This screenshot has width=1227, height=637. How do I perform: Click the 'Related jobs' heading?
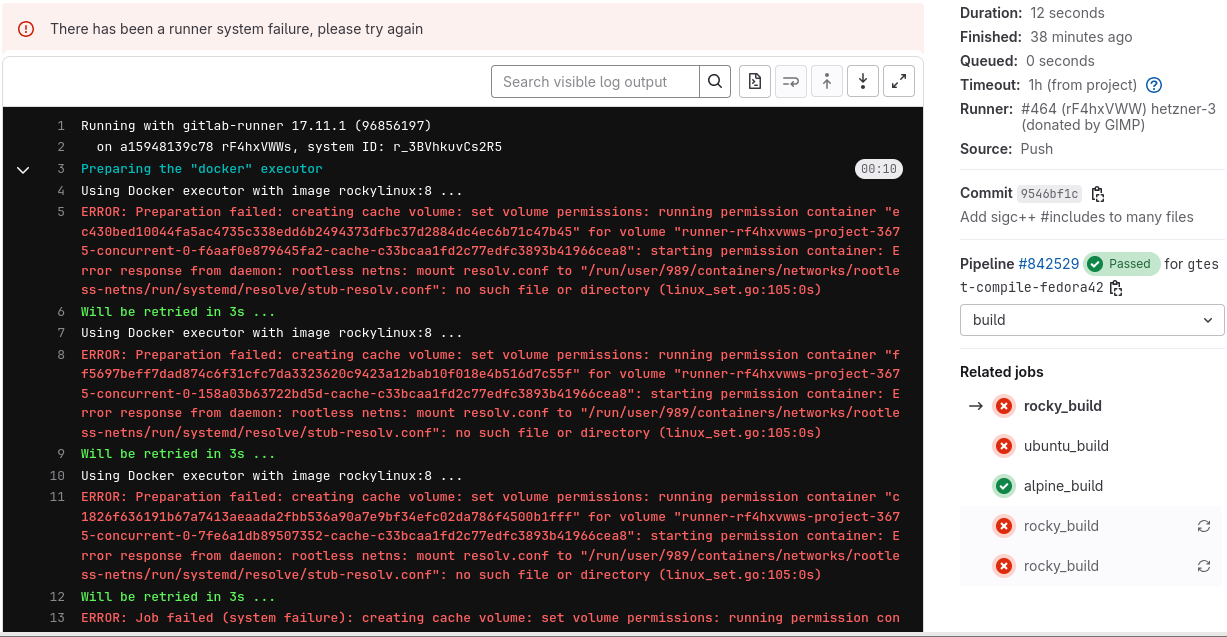[1001, 372]
